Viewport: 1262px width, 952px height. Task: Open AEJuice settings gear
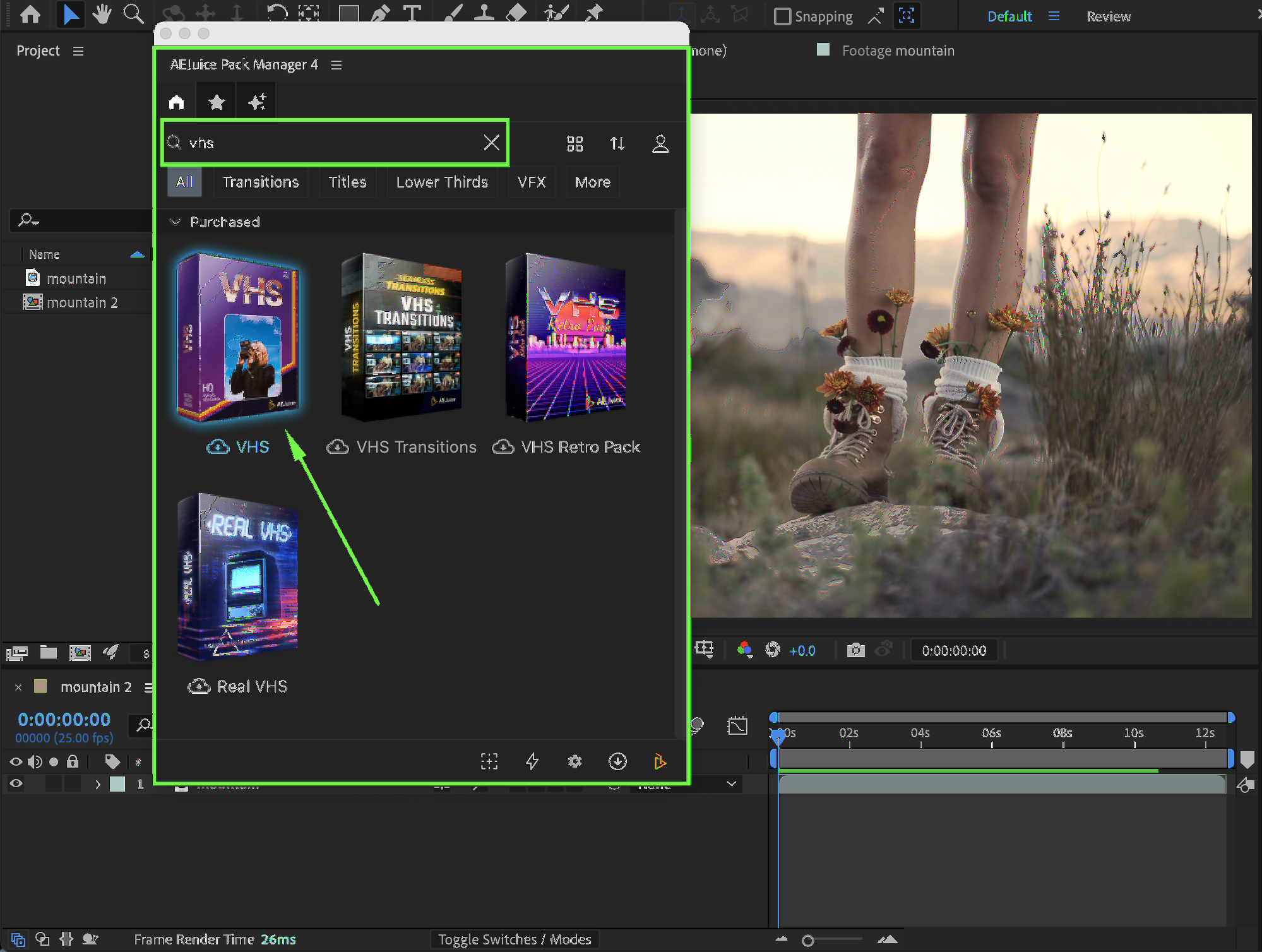click(x=574, y=762)
